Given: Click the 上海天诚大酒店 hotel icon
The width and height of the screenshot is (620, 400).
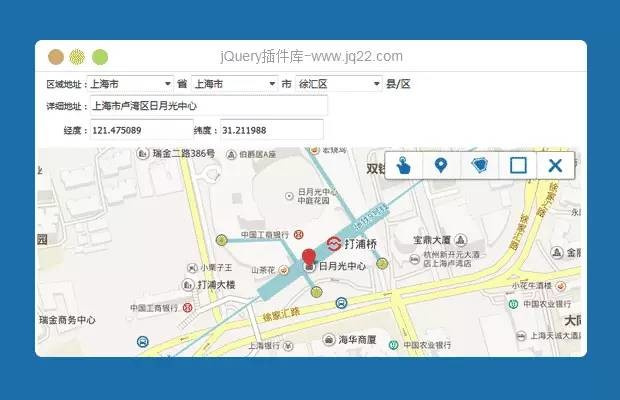Looking at the screenshot, I should click(521, 336).
